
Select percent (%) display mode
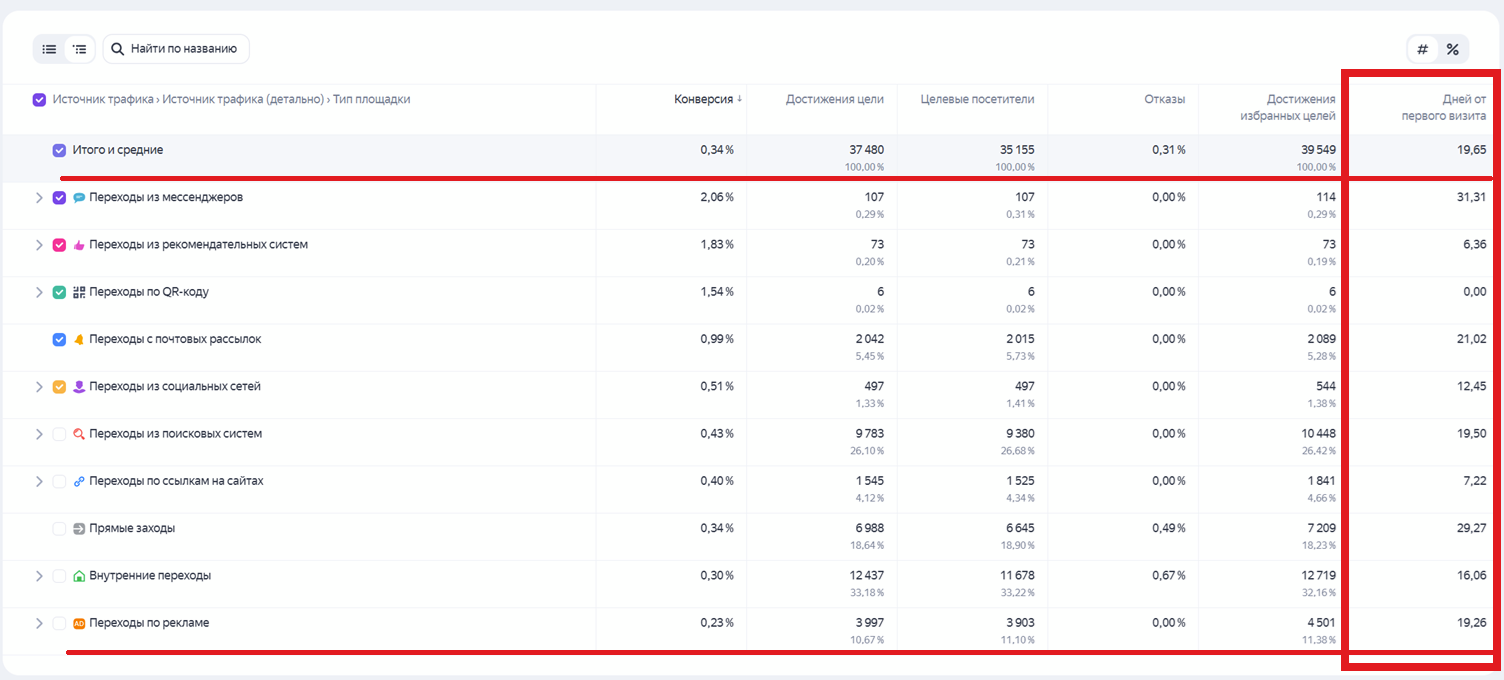tap(1452, 49)
